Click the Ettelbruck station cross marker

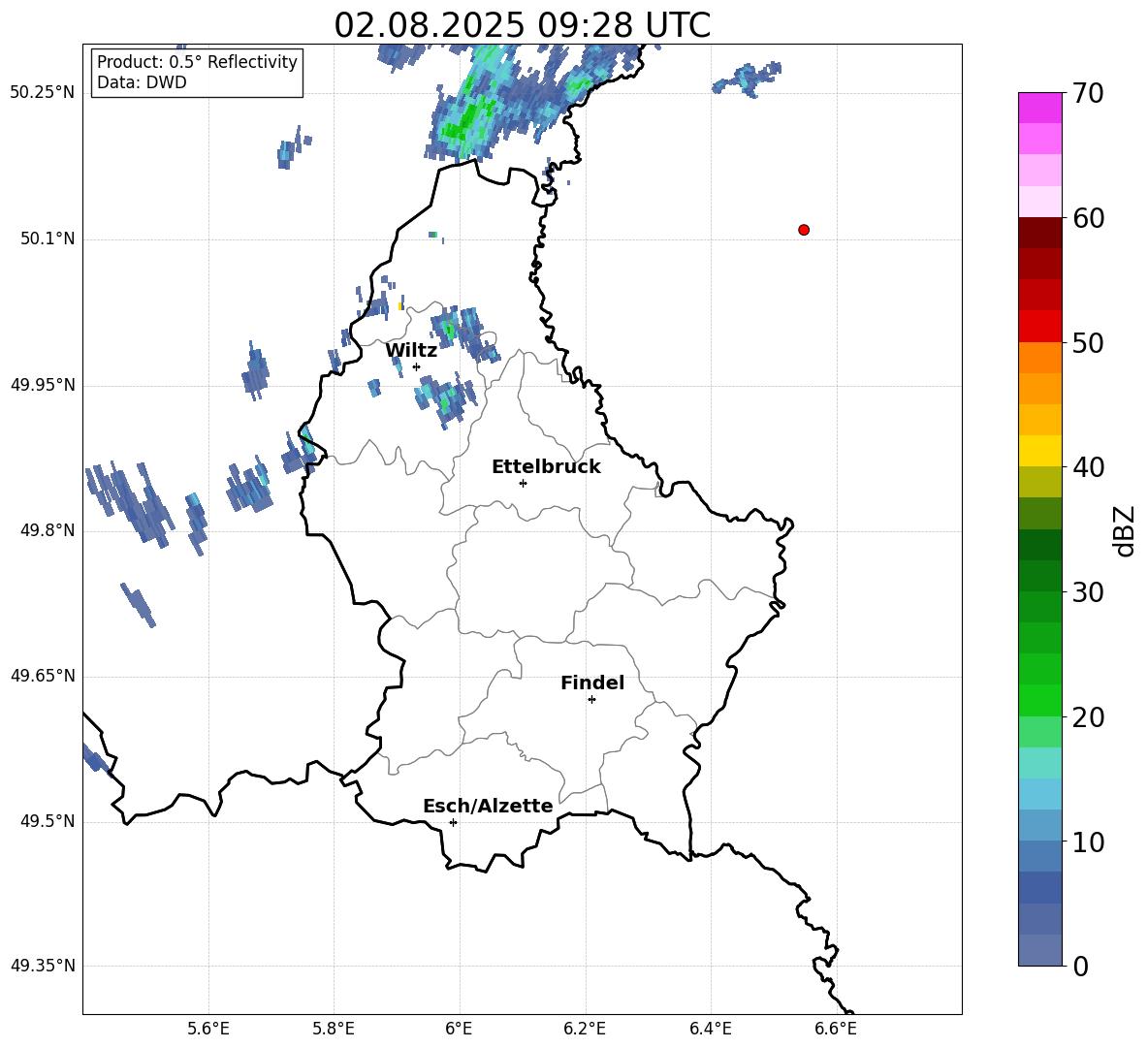pos(523,483)
